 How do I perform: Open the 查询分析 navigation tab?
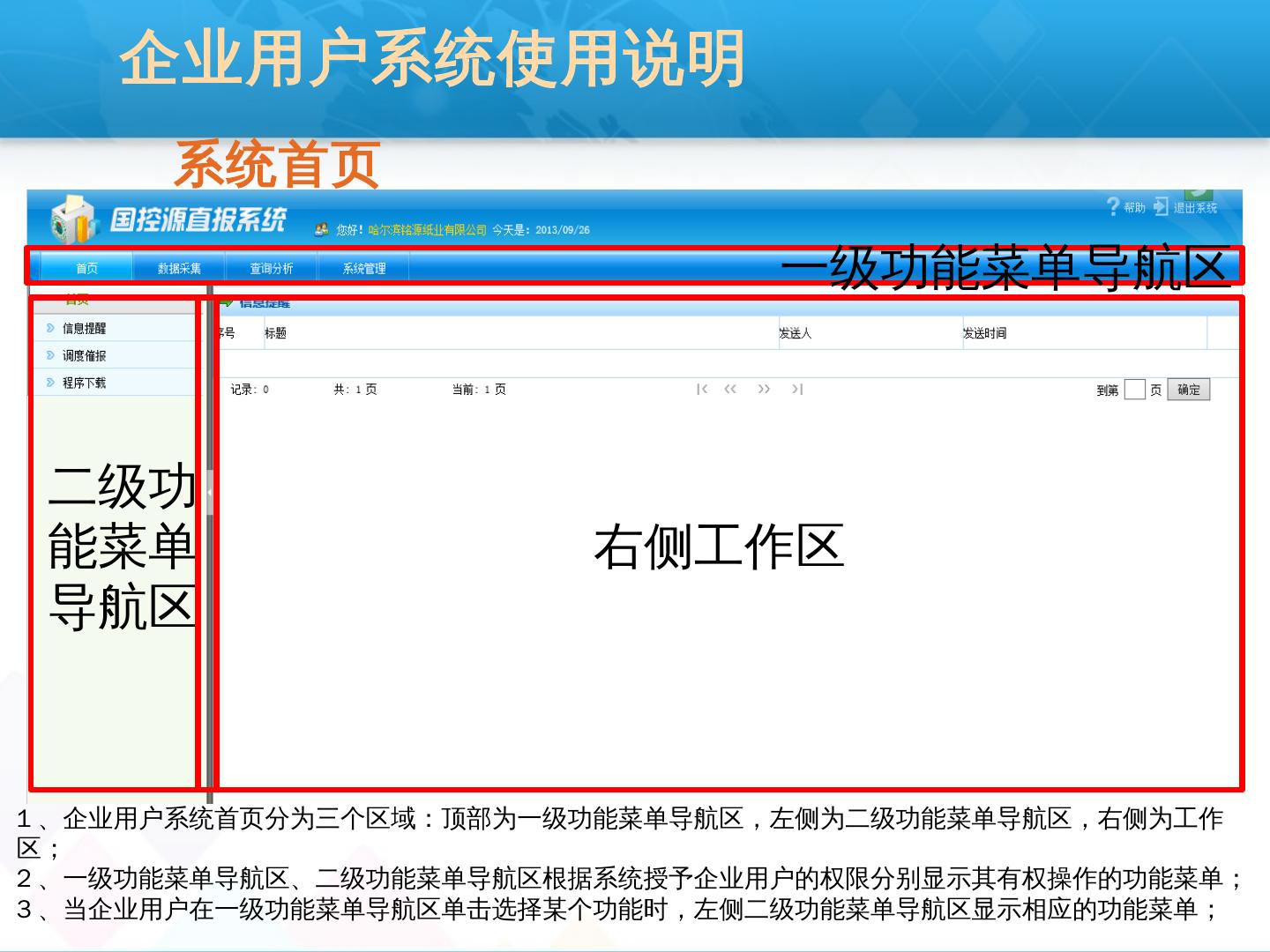pos(271,268)
